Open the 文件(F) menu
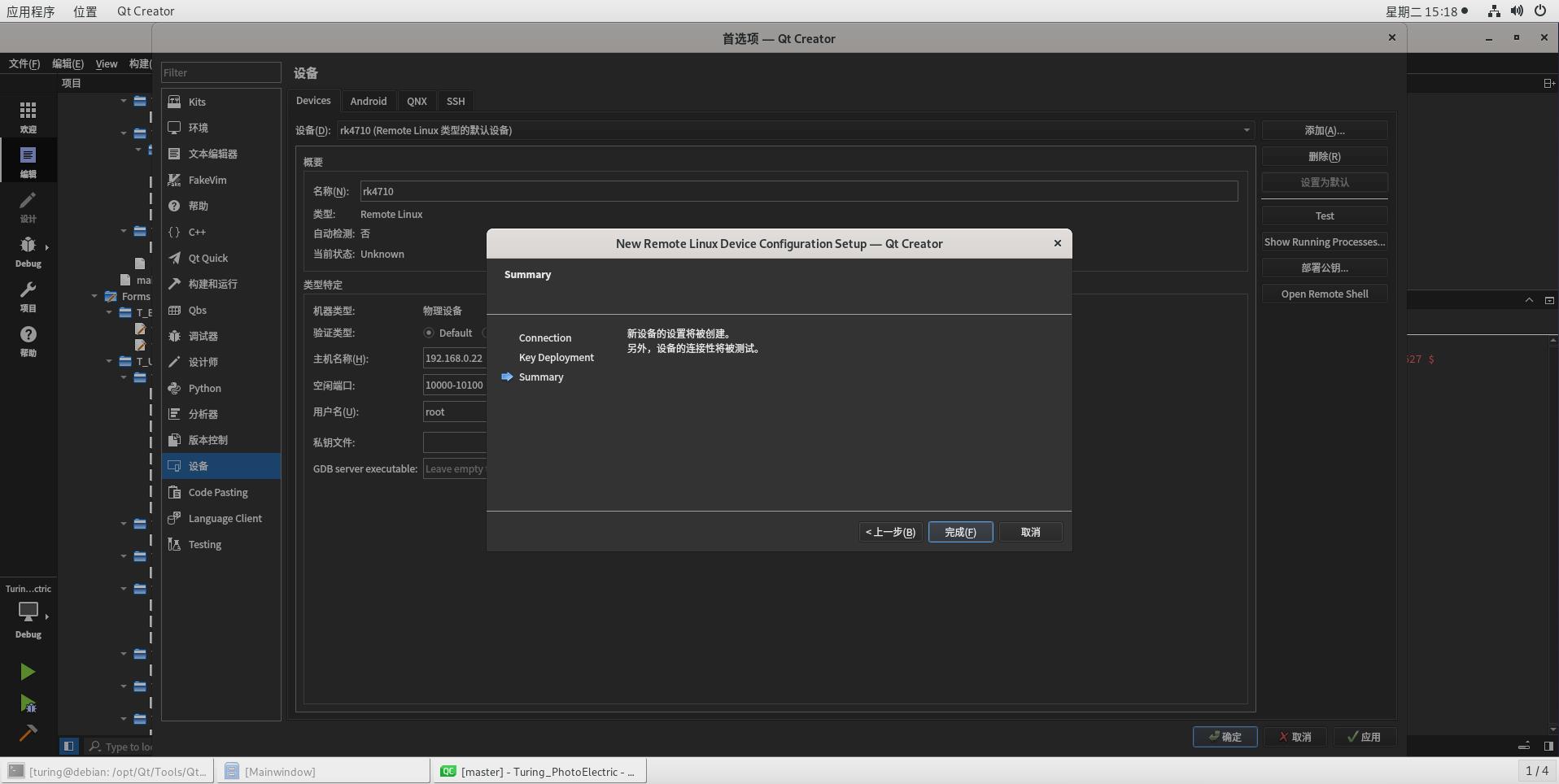 tap(24, 63)
